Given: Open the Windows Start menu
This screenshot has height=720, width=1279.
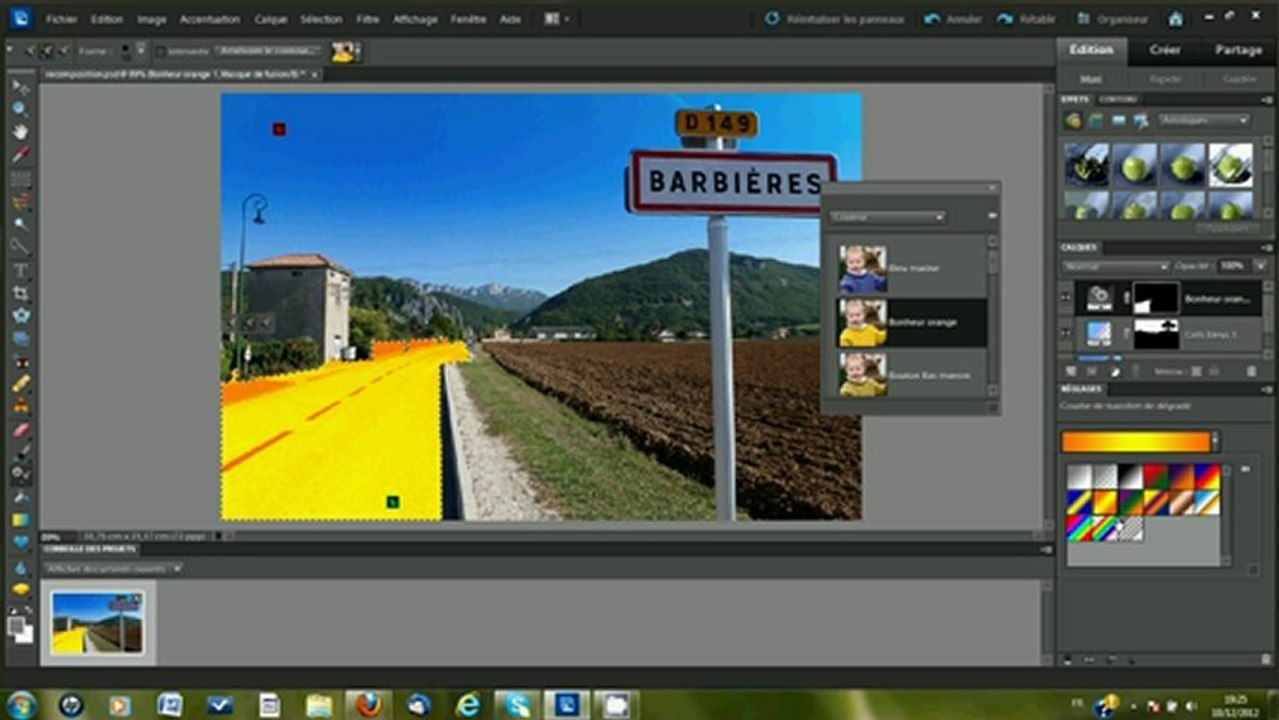Looking at the screenshot, I should [x=20, y=705].
